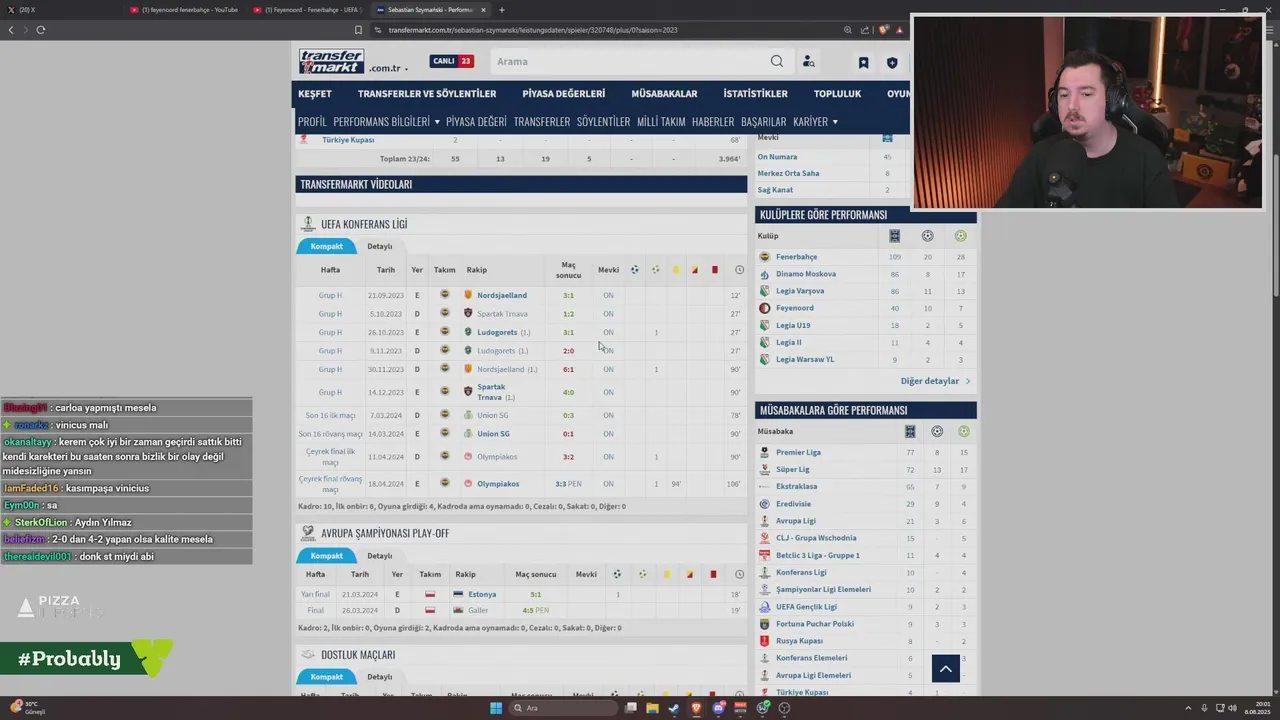This screenshot has height=720, width=1280.
Task: Open the Türkiye Kupası link in top table
Action: coord(348,140)
